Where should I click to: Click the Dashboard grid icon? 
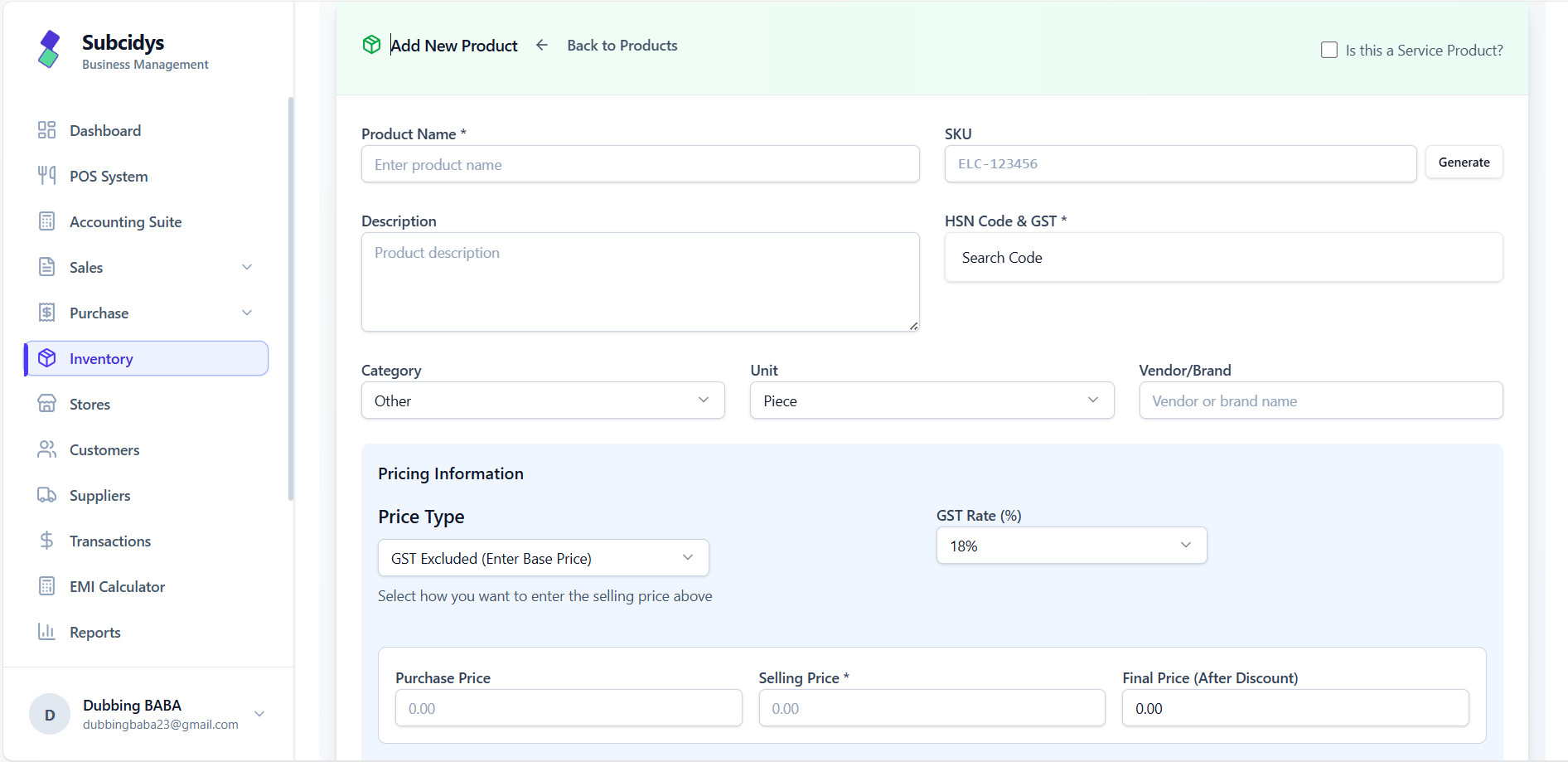(x=46, y=130)
